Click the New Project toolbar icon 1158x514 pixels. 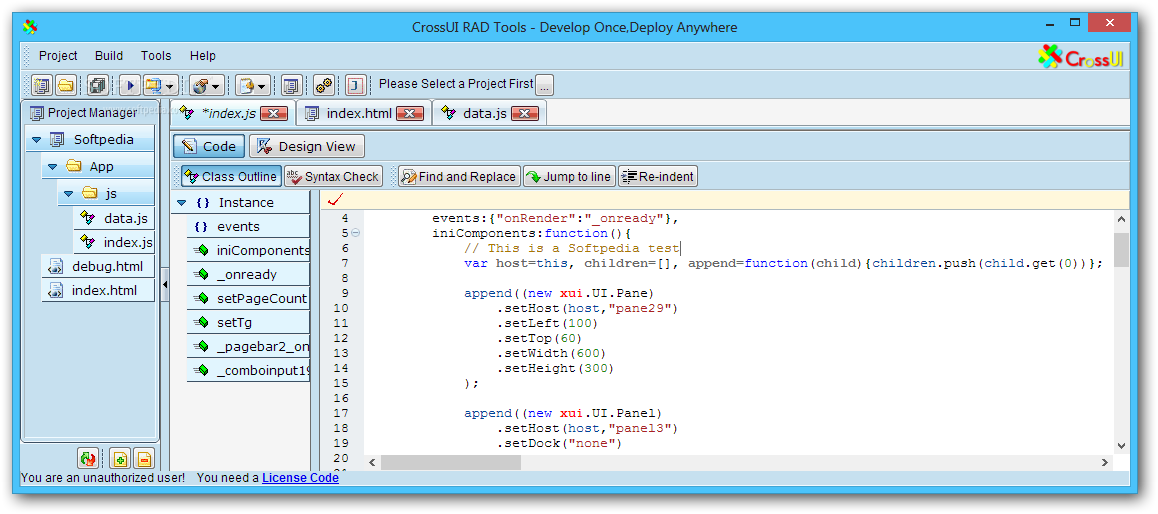(42, 85)
